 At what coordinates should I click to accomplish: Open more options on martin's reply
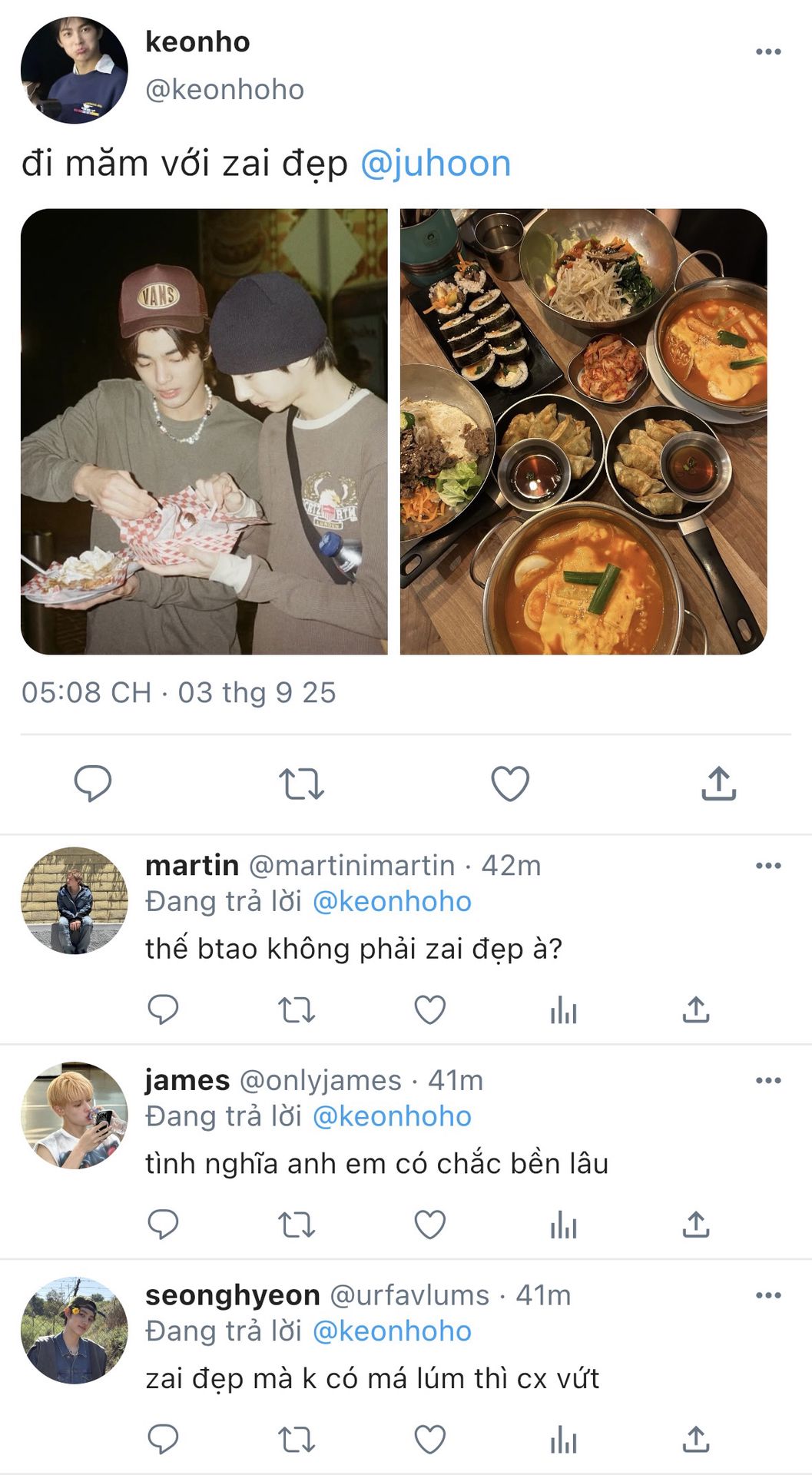(768, 866)
